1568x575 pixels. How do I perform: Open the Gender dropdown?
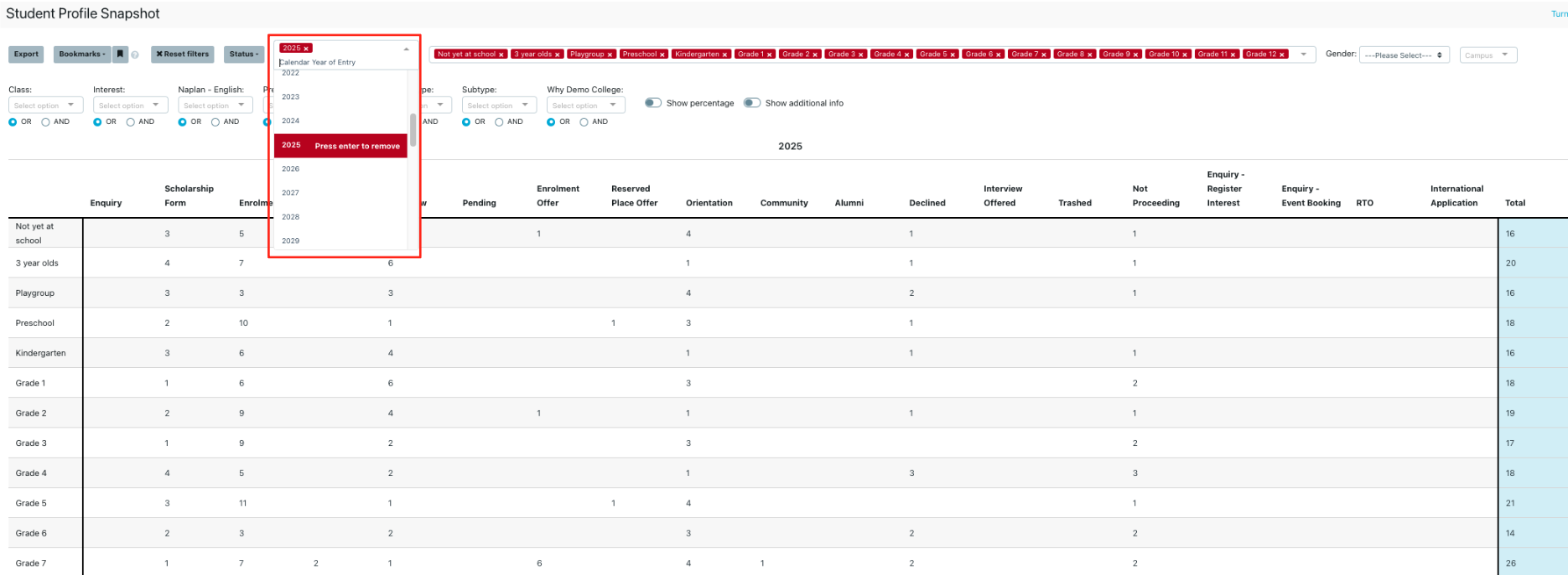pos(1404,55)
